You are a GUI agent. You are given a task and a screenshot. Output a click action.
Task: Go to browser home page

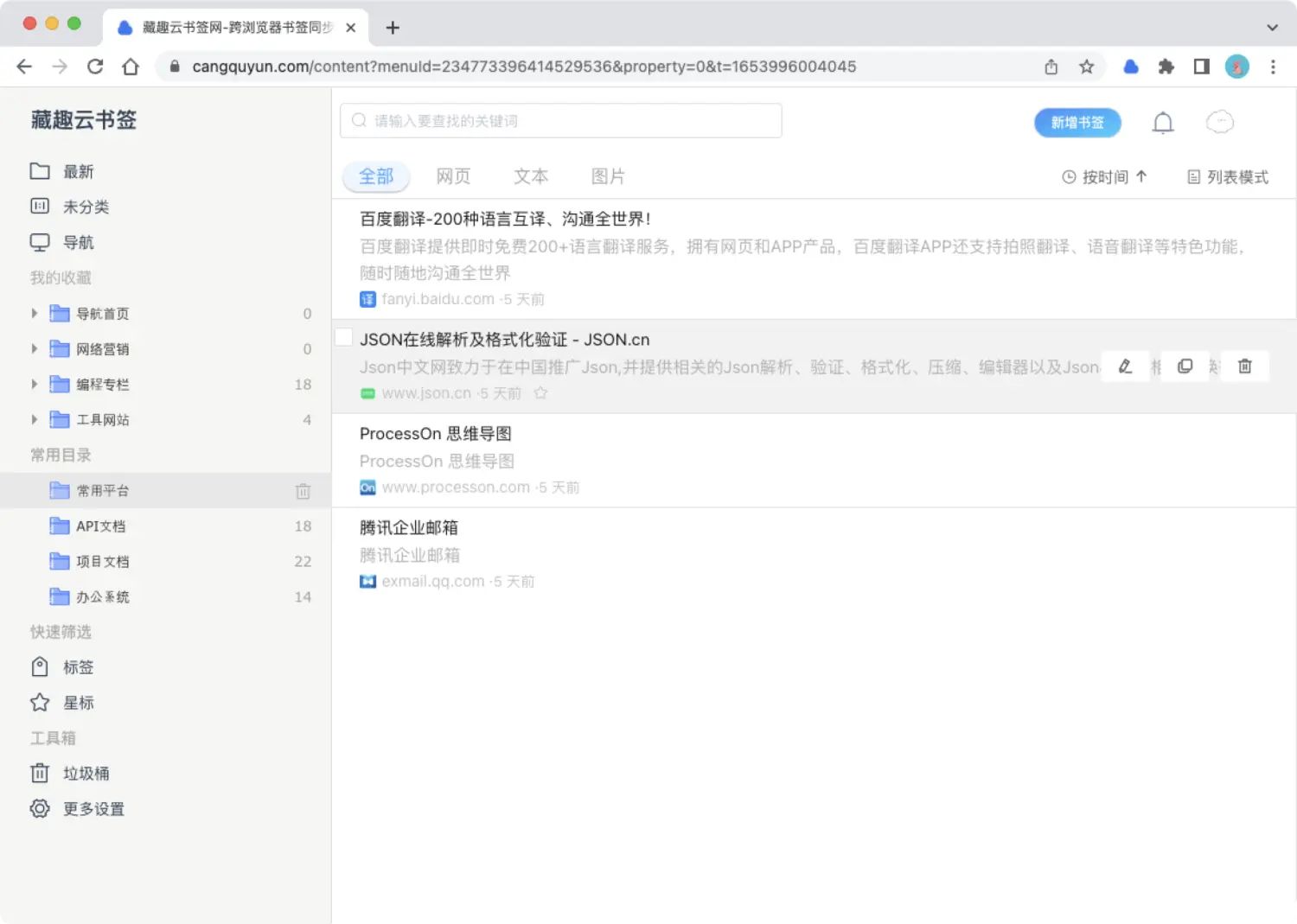pyautogui.click(x=131, y=67)
